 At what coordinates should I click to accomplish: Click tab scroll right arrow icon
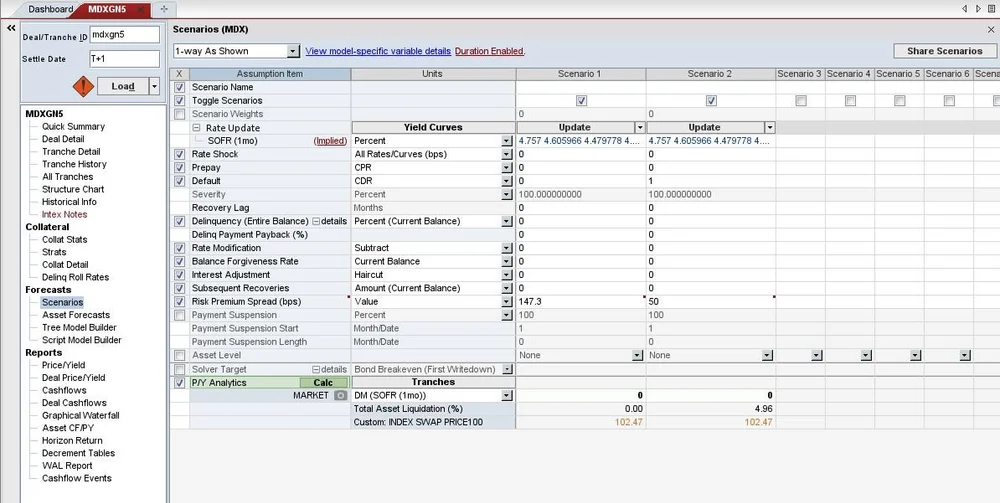pos(979,9)
